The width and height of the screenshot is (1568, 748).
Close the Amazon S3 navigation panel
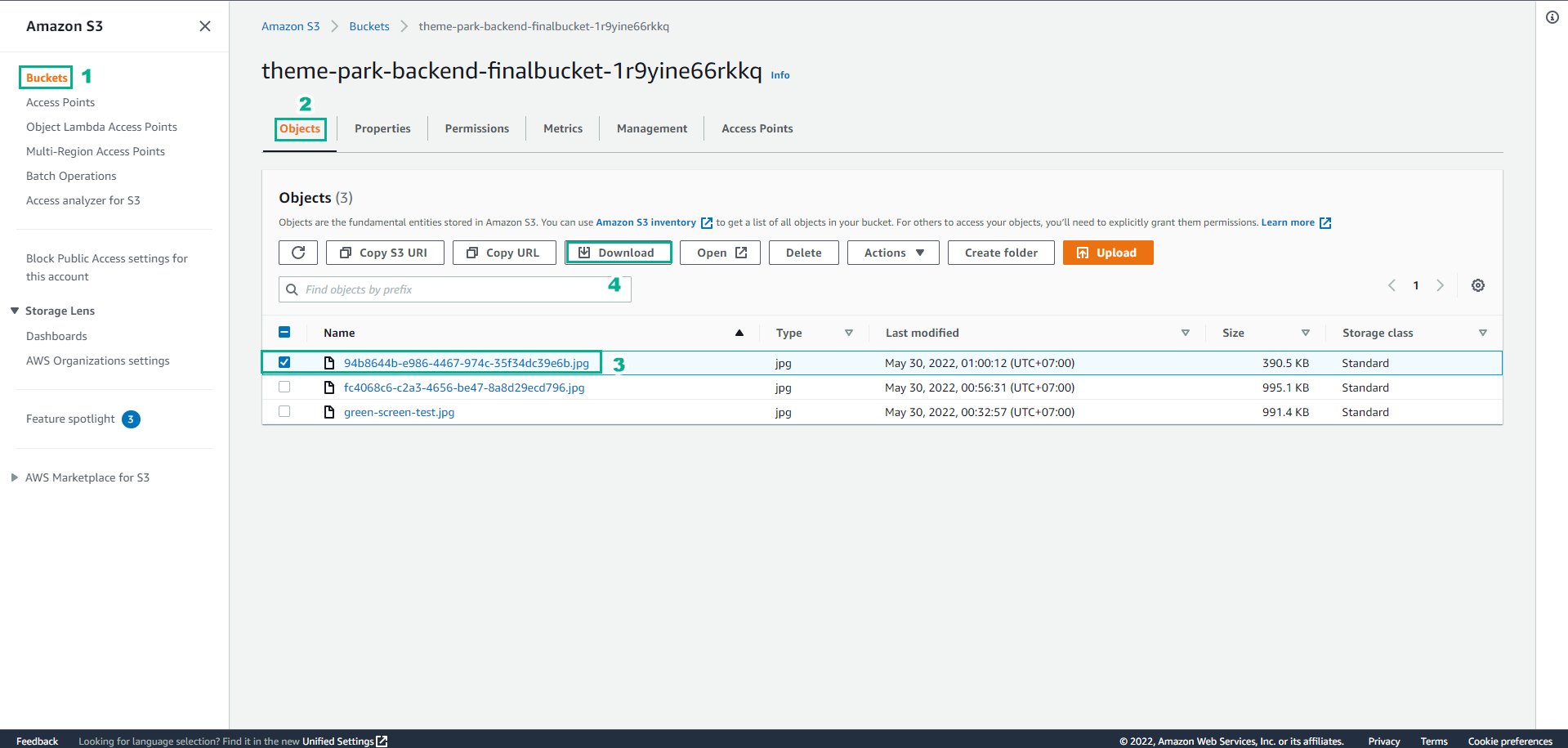[205, 26]
